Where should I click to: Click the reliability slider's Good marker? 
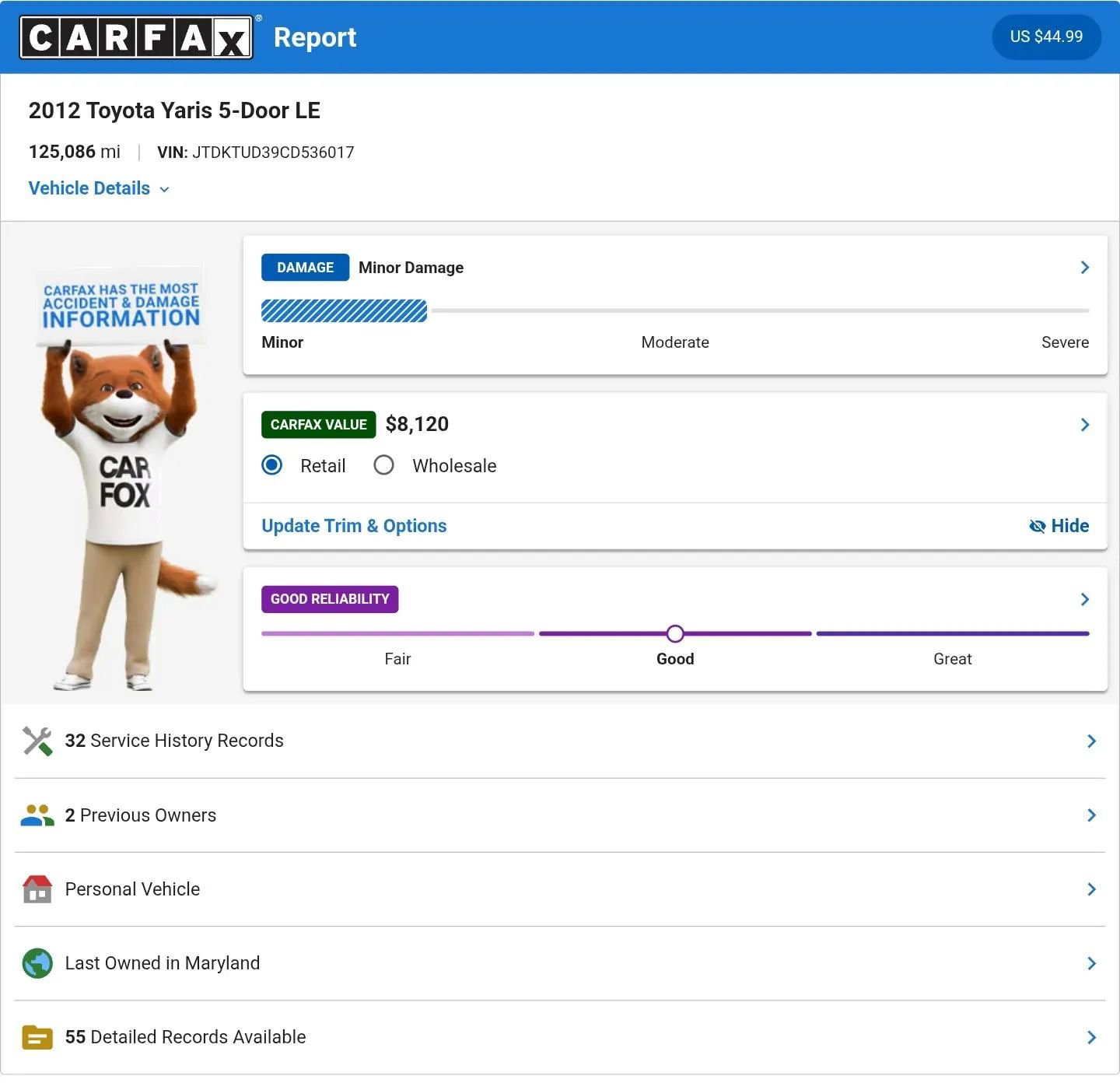tap(675, 634)
